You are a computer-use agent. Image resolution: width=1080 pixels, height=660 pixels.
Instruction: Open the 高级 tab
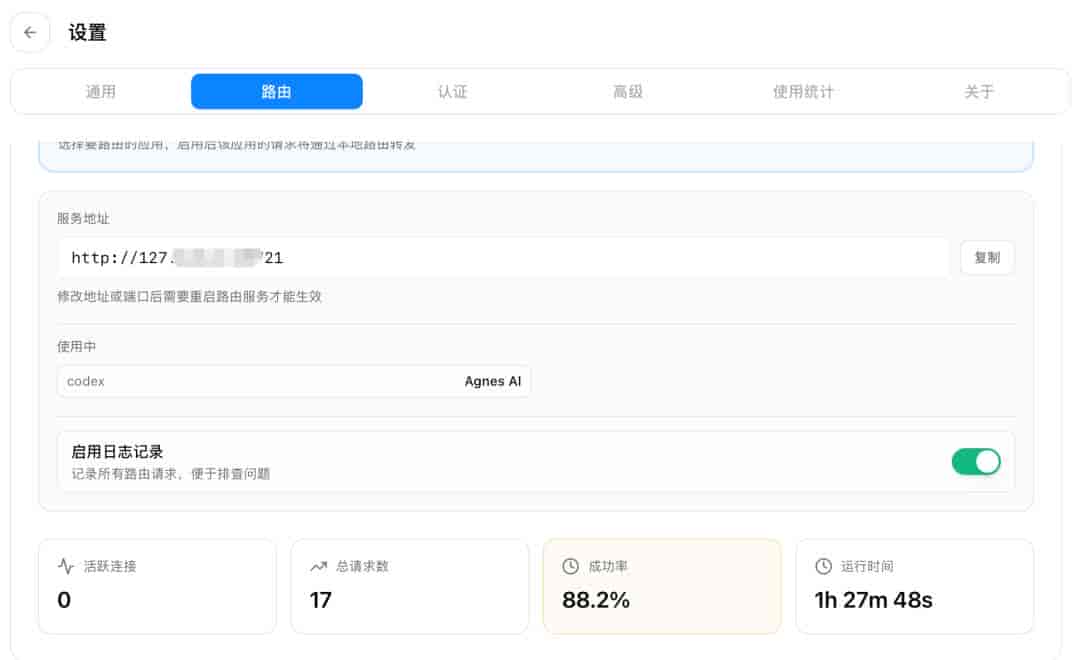pos(627,92)
